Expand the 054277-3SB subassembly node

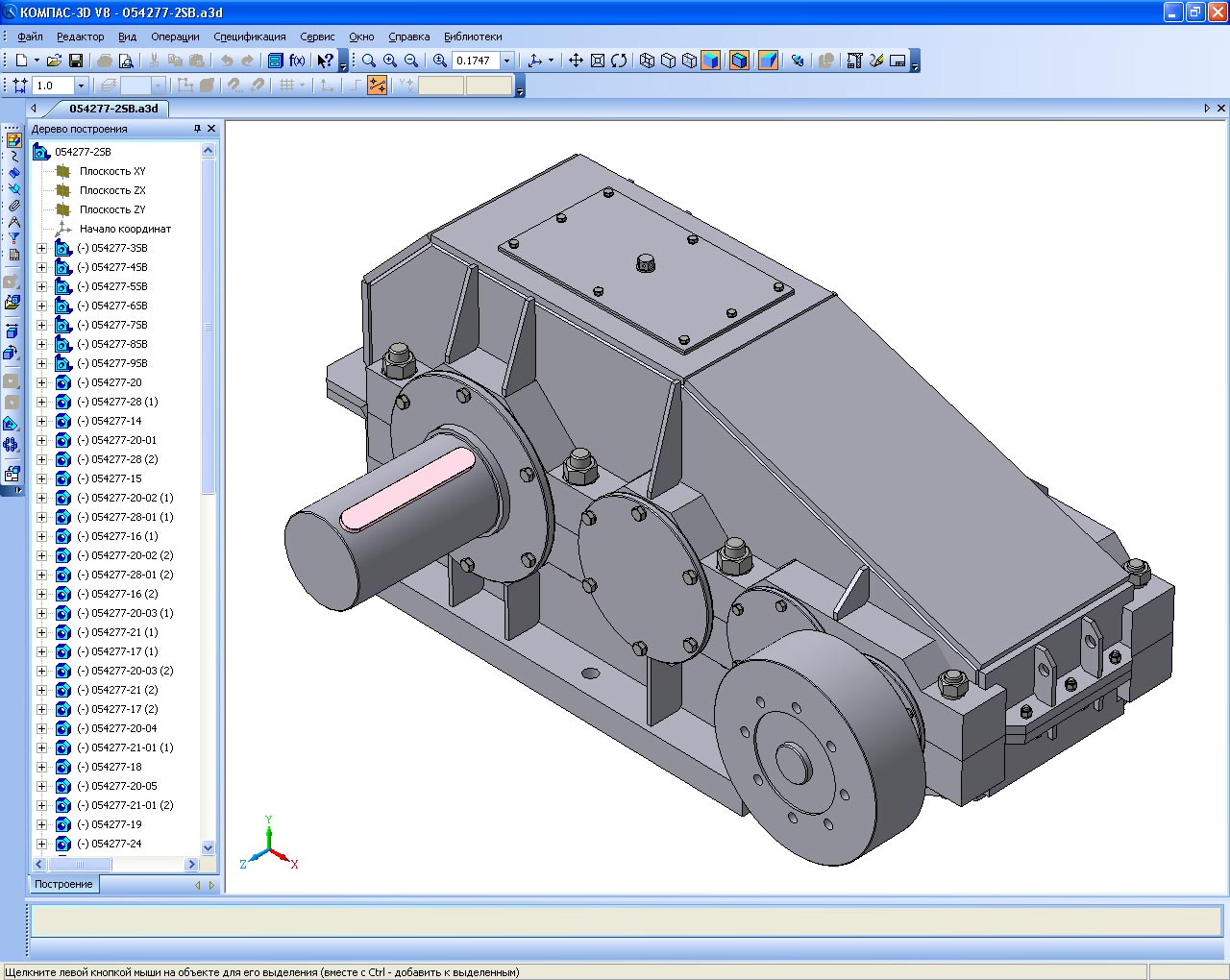41,248
